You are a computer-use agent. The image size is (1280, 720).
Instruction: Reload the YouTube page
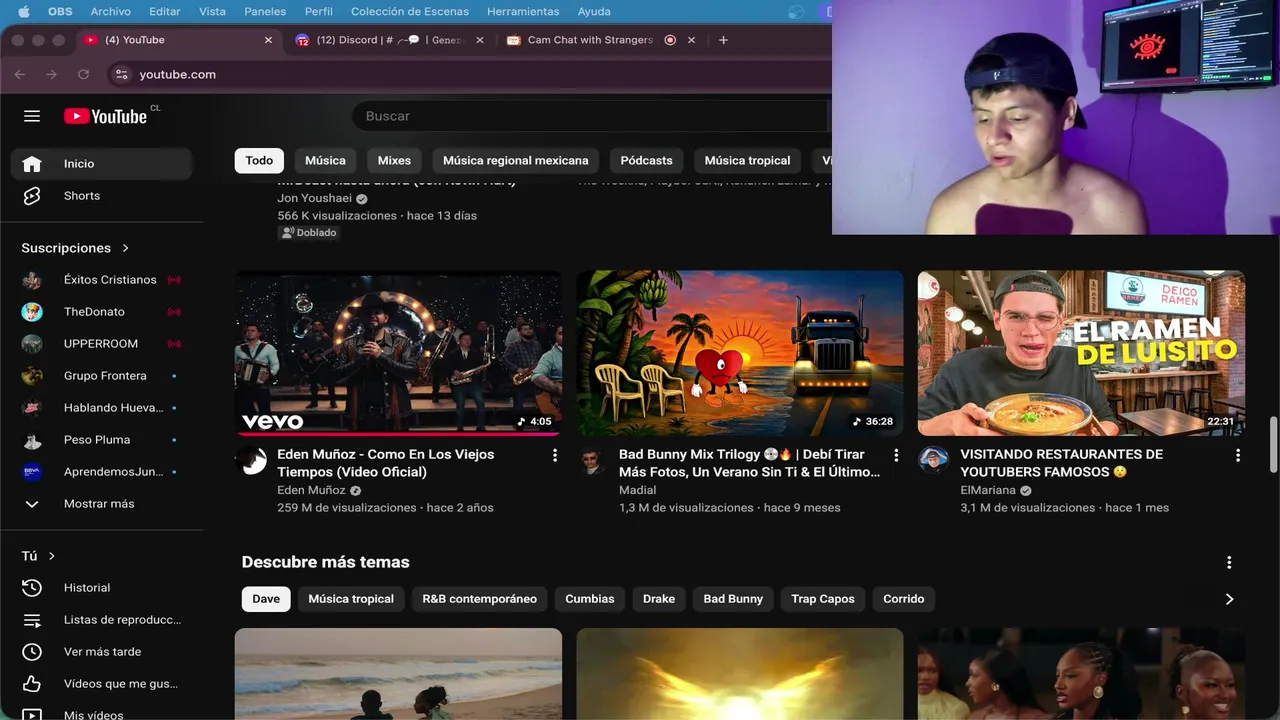(x=83, y=75)
